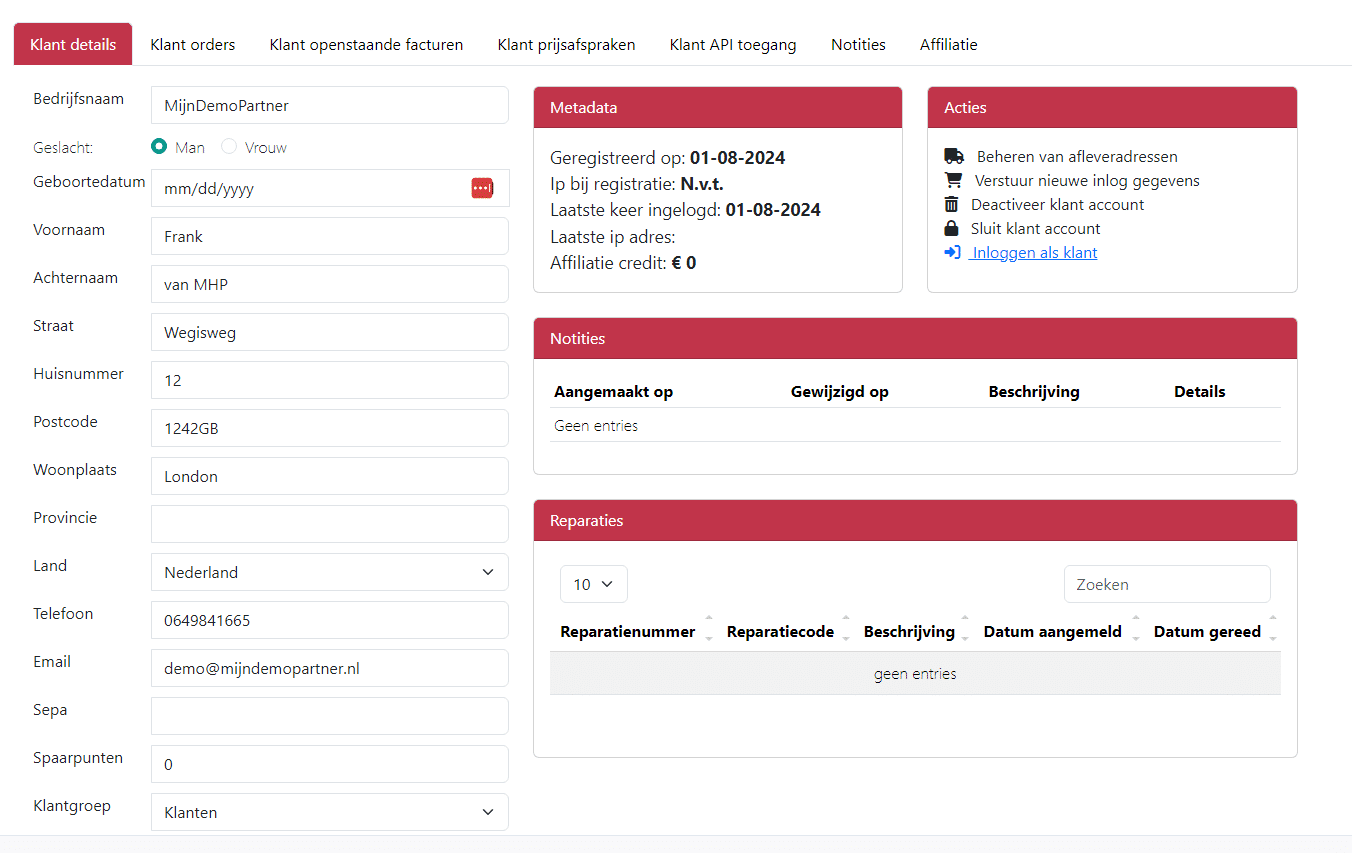The width and height of the screenshot is (1352, 853).
Task: Click the geen entries row in Reparaties
Action: 915,674
